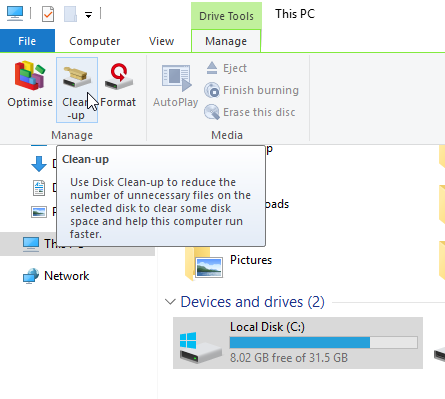Select Erase this disc icon
Screen dimensions: 445x399
pos(212,112)
